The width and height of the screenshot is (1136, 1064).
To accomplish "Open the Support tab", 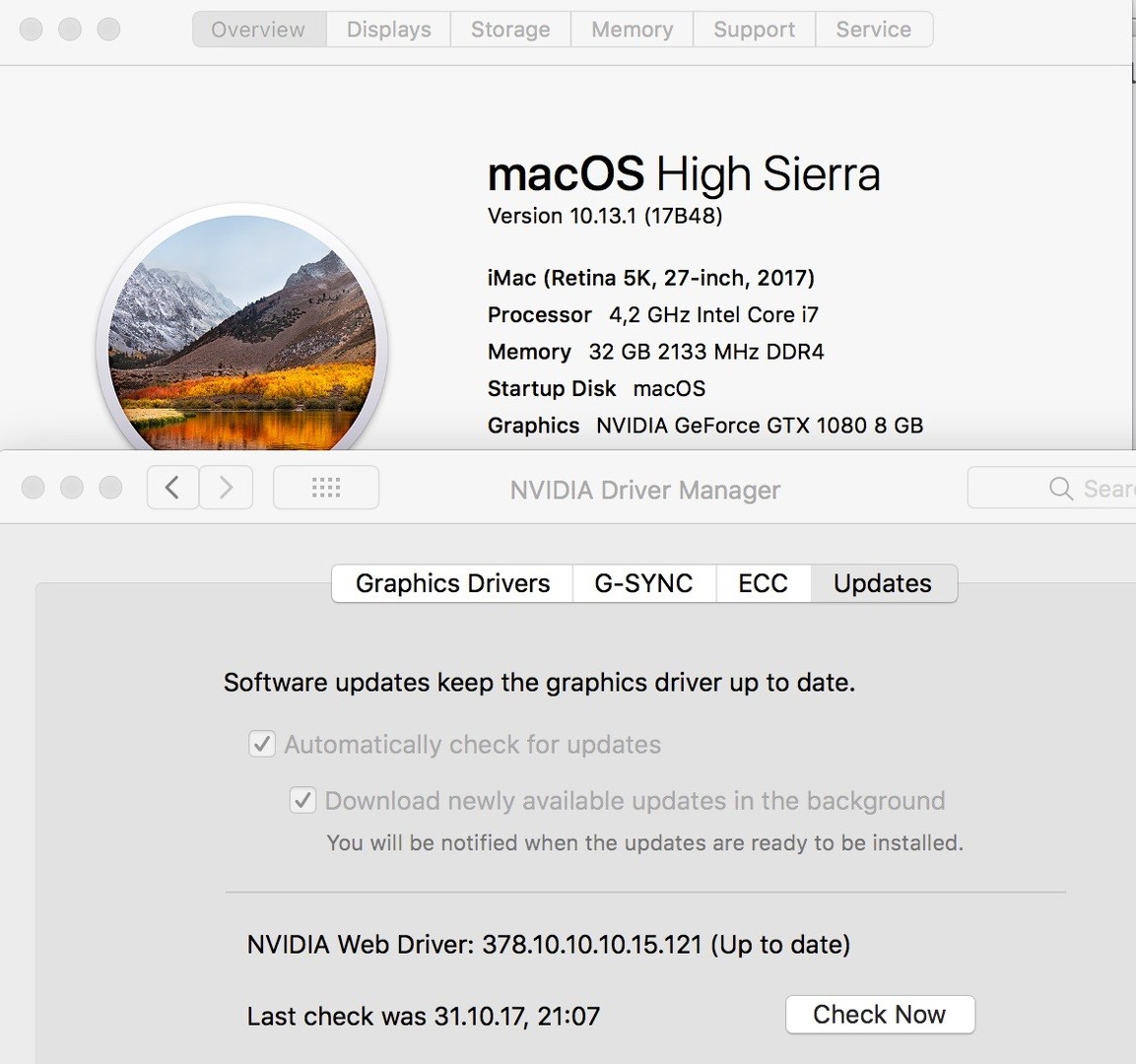I will pyautogui.click(x=754, y=30).
